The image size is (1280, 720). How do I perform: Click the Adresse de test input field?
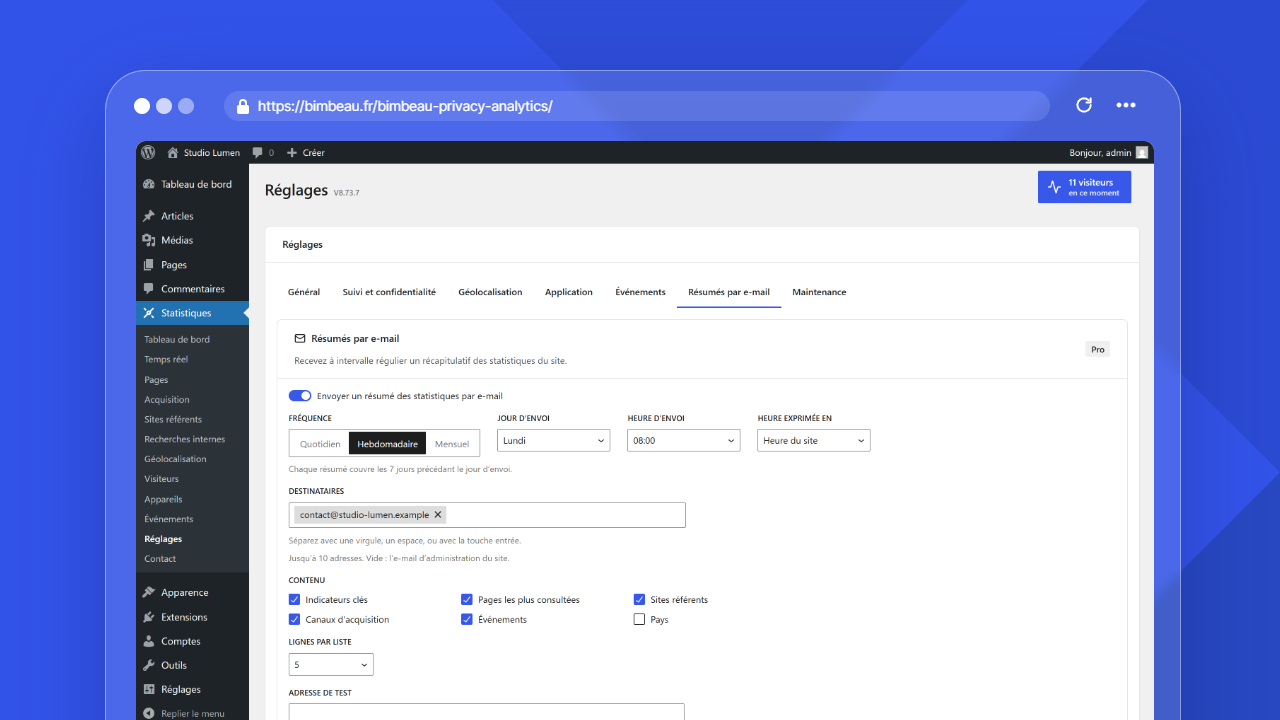(x=487, y=712)
